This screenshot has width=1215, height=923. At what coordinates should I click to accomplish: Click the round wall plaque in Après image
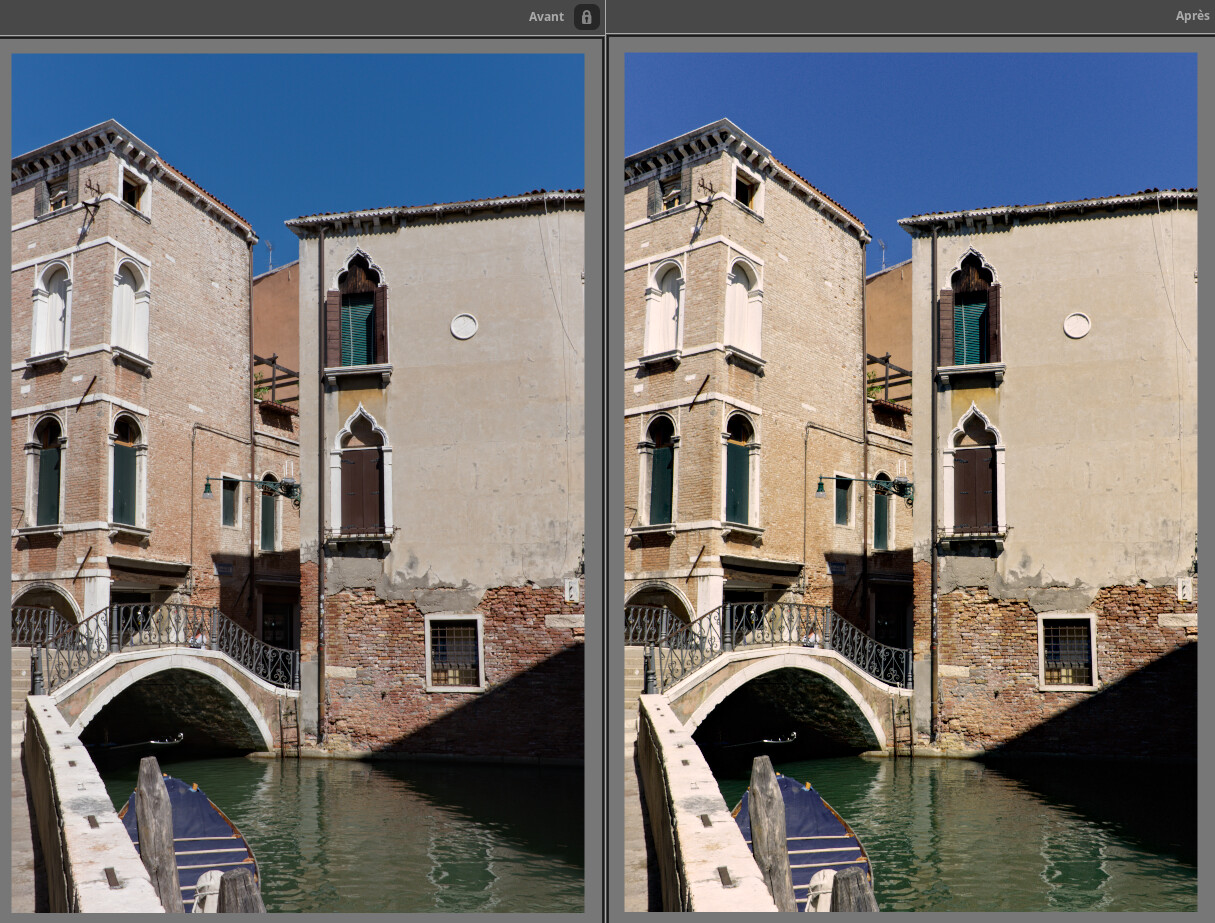click(1077, 325)
